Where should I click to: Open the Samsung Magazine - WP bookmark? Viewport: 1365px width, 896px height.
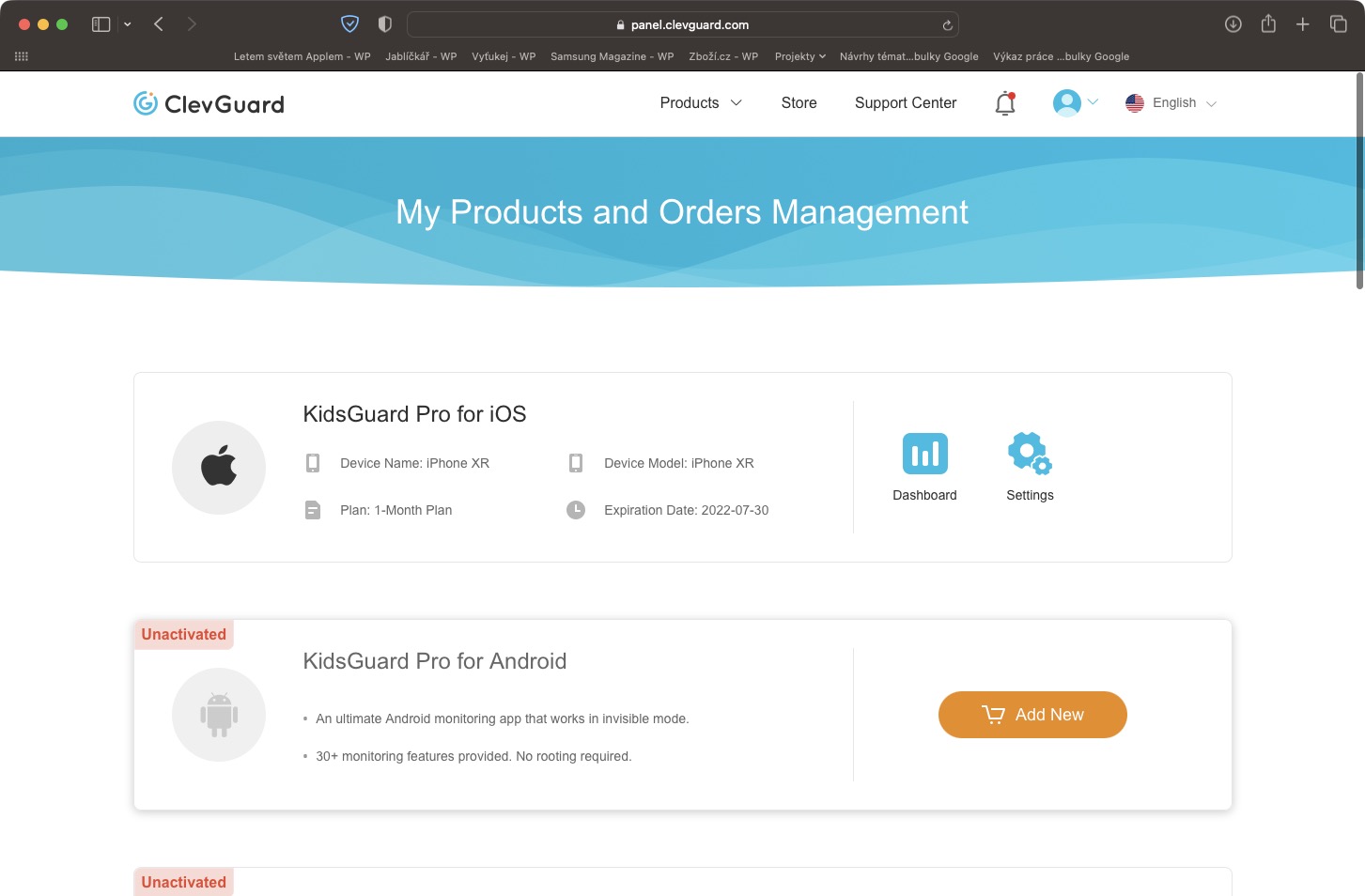pos(613,56)
